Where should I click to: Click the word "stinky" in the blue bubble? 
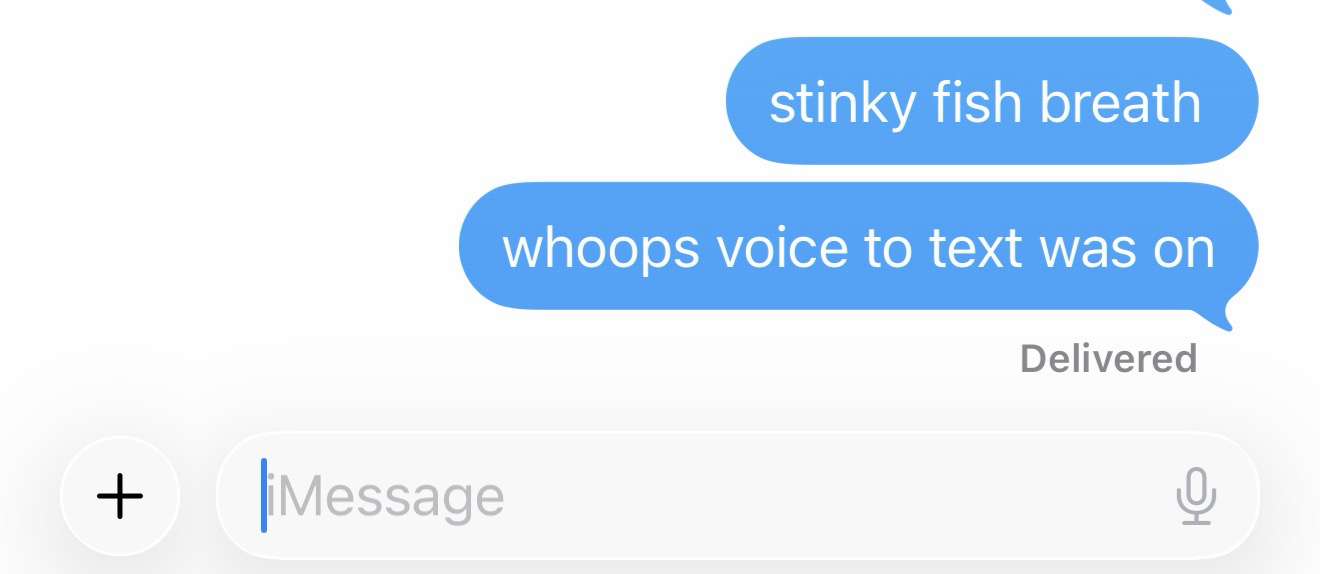tap(841, 104)
